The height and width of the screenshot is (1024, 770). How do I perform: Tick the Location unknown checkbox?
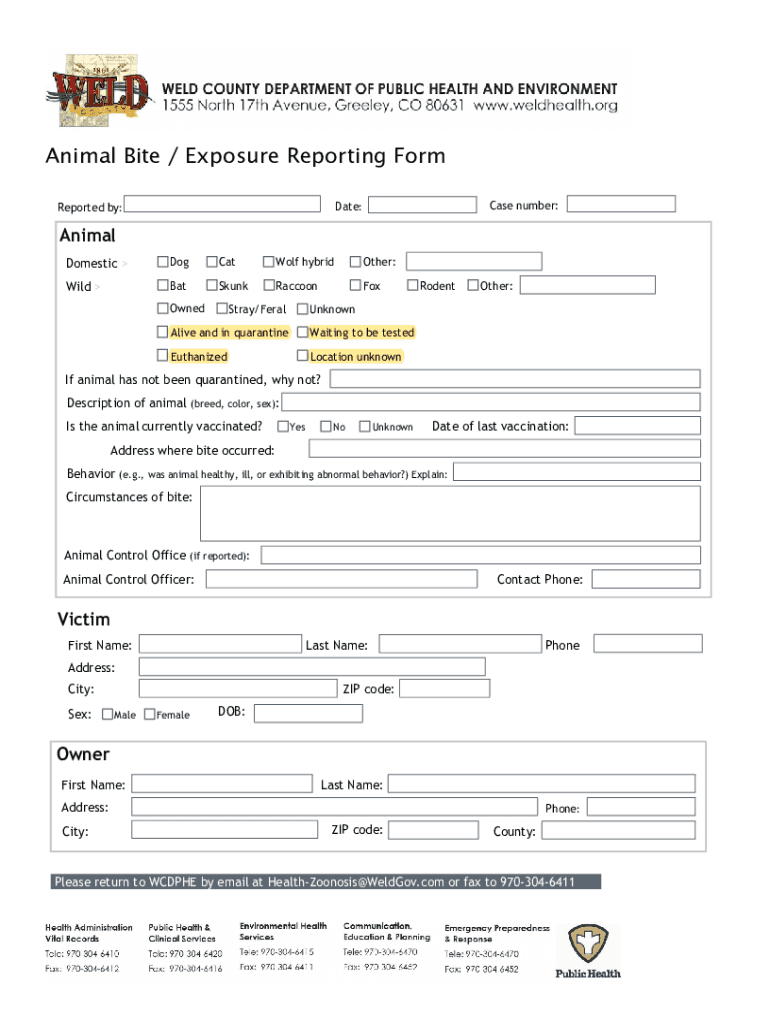click(x=302, y=355)
